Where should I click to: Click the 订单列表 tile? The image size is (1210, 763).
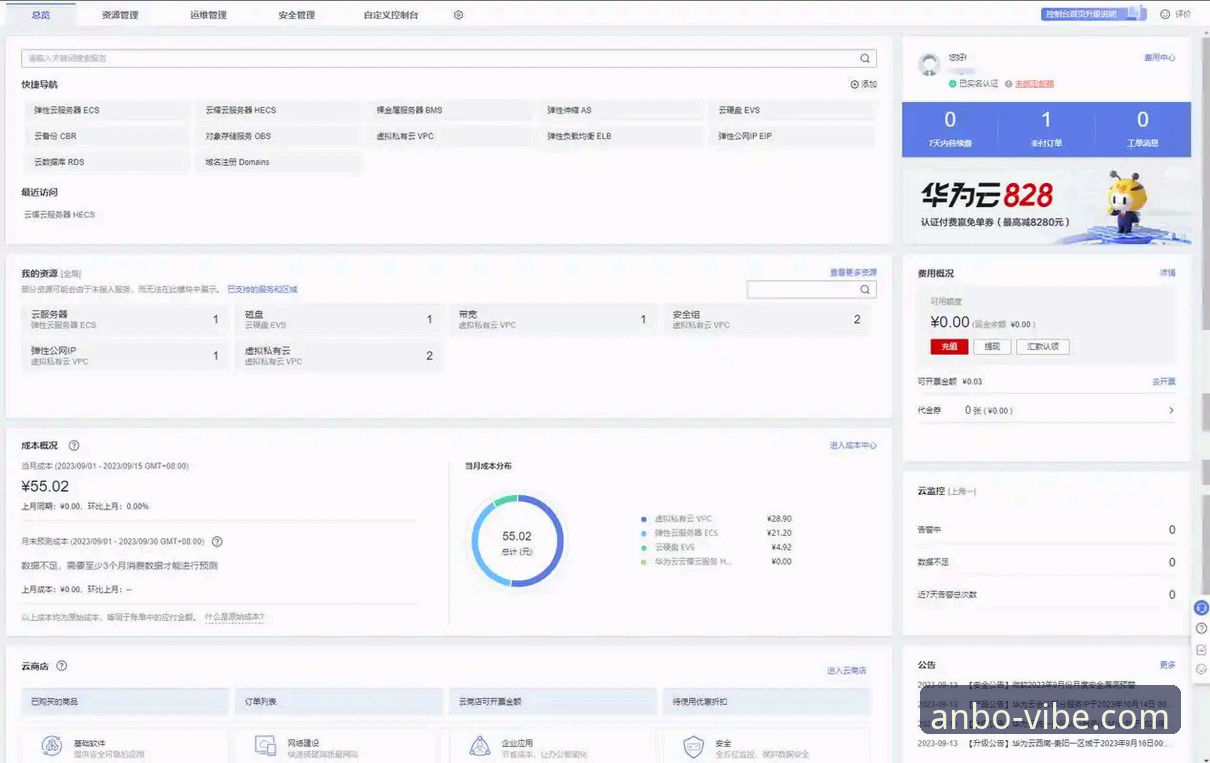coord(338,701)
